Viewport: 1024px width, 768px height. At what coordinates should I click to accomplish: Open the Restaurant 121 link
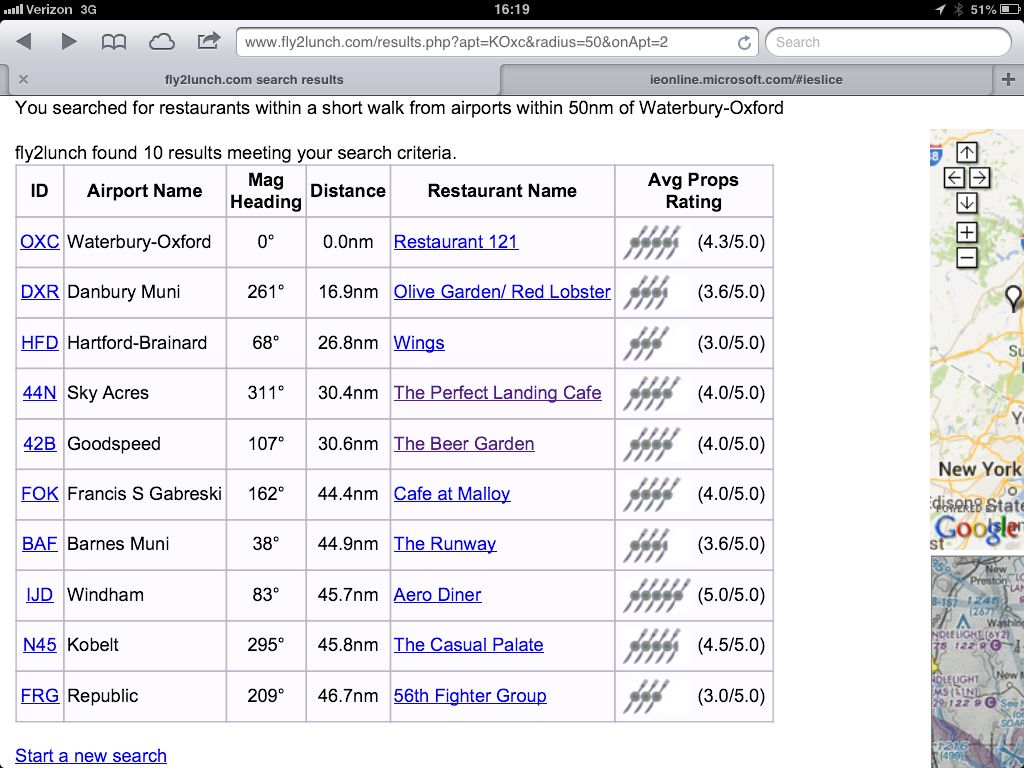(x=456, y=242)
